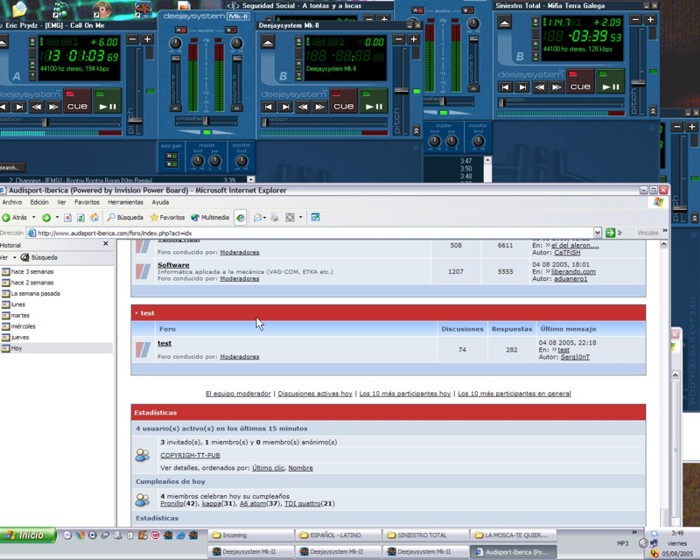Viewport: 700px width, 560px height.
Task: Open the COPYRIGH-TT-PUB member link
Action: 190,455
